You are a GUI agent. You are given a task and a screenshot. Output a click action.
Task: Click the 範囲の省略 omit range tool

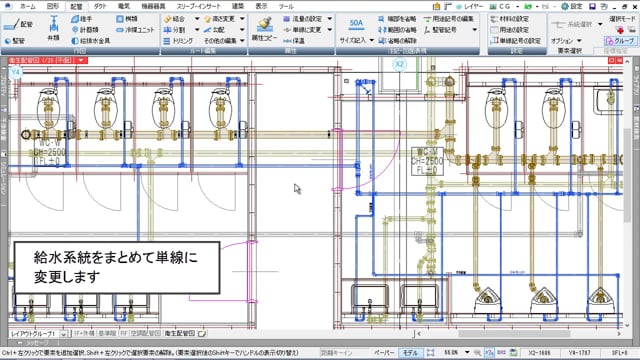[x=397, y=30]
